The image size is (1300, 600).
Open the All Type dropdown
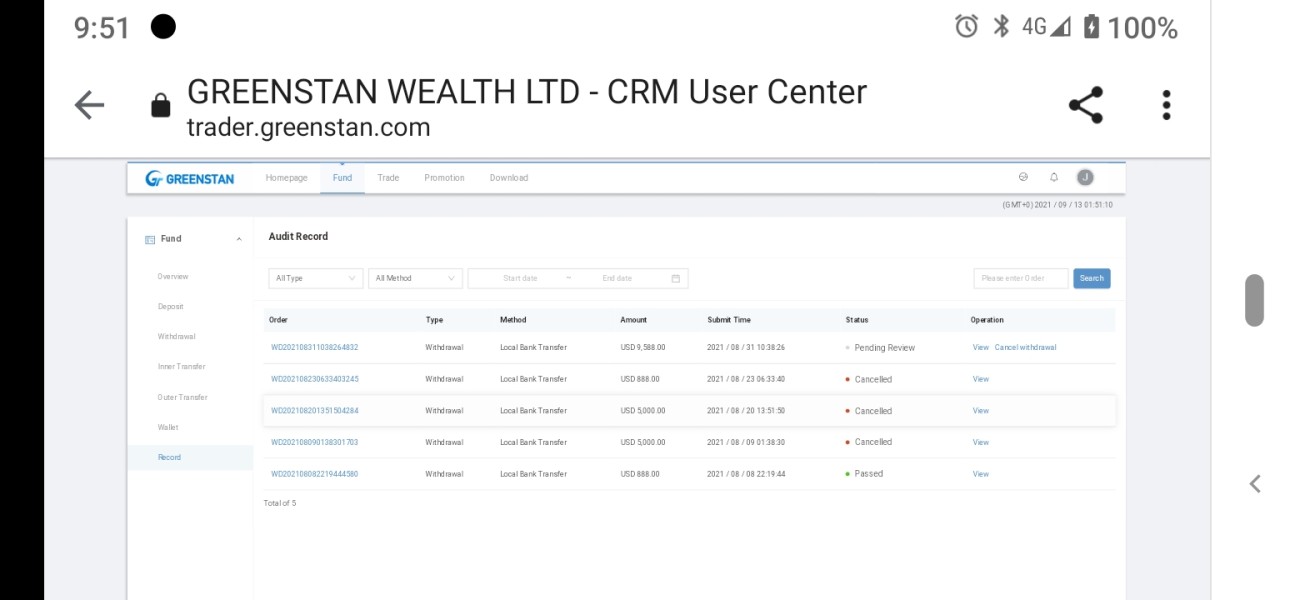(316, 278)
